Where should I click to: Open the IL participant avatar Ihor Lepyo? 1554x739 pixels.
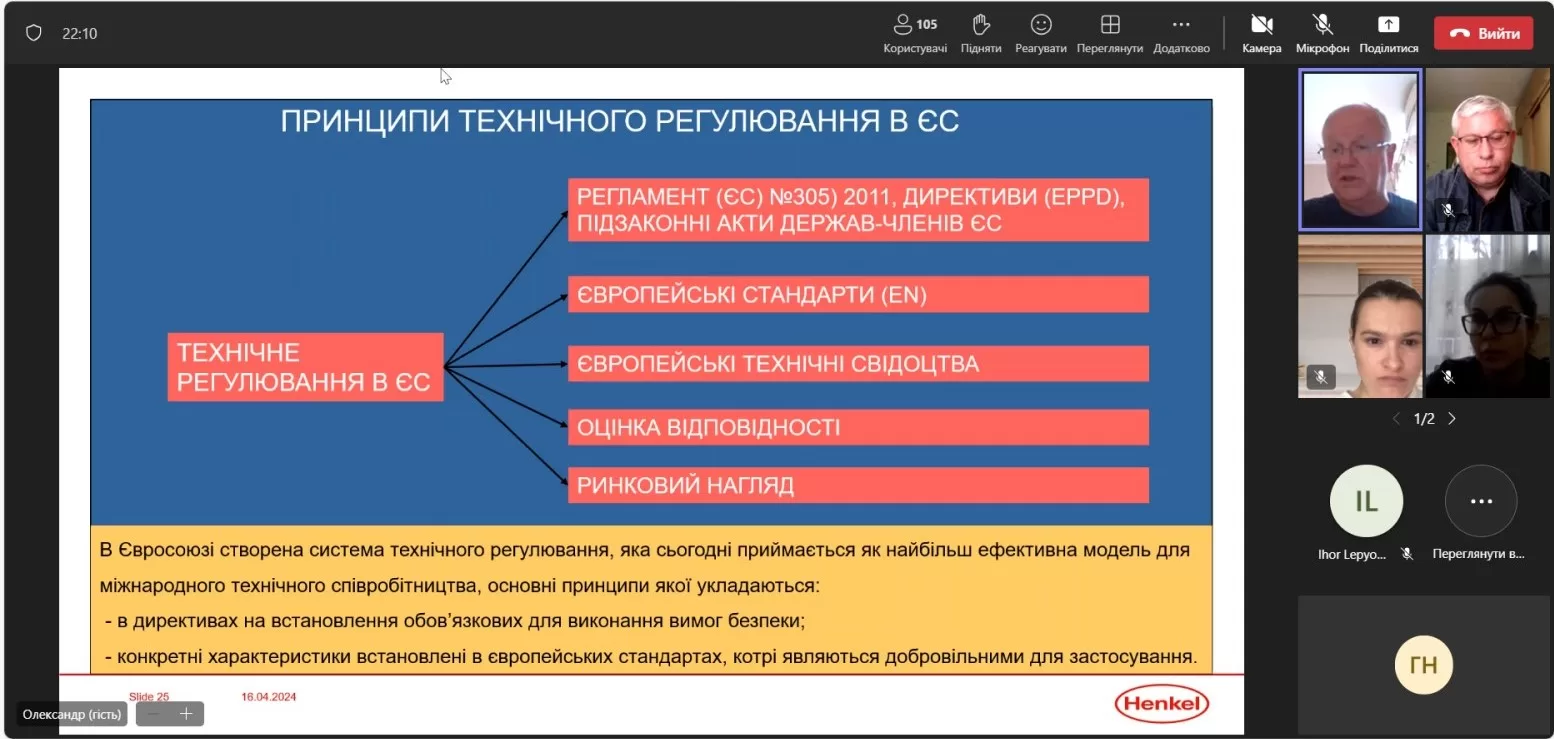[1366, 501]
